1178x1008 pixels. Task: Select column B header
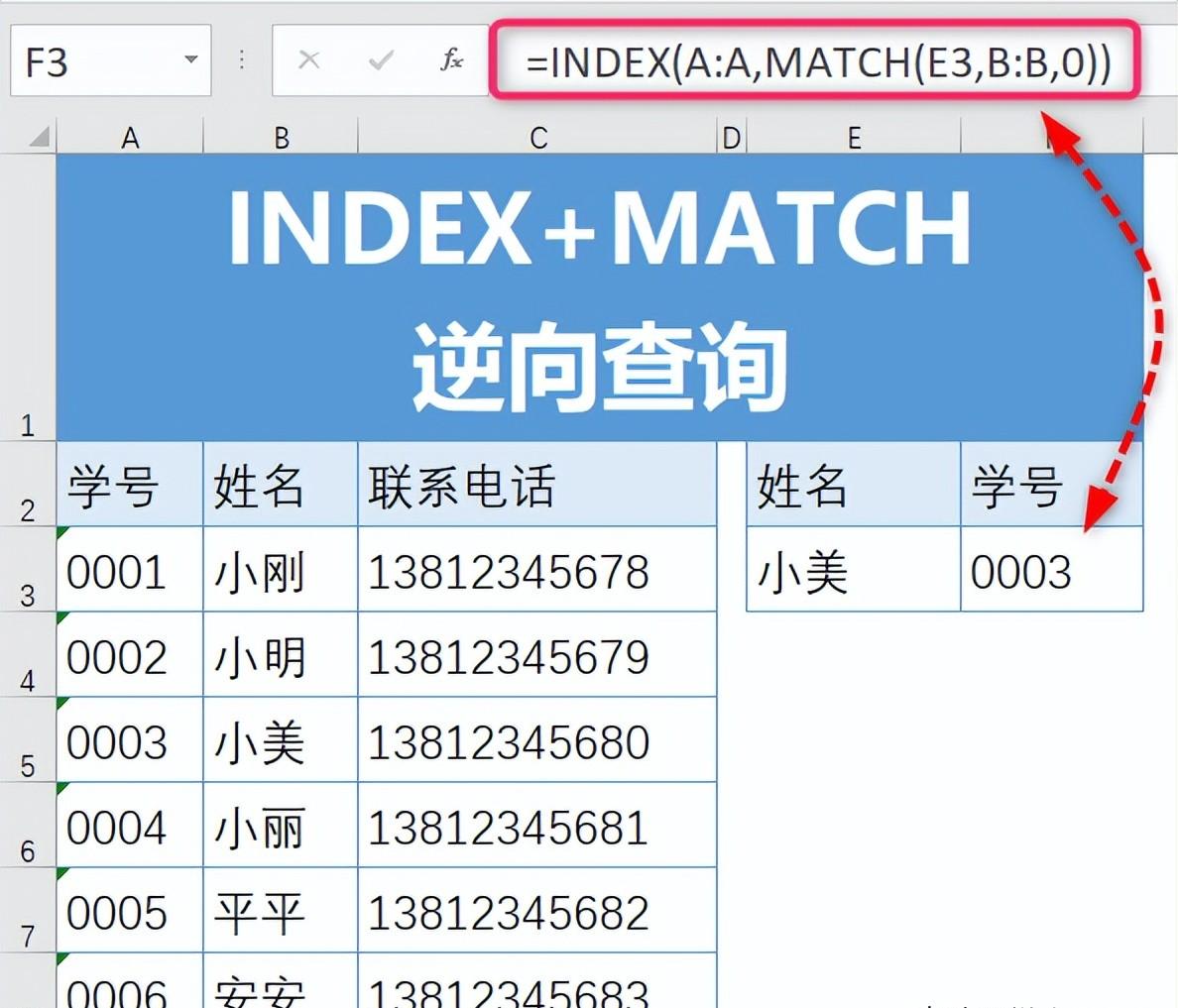point(281,138)
